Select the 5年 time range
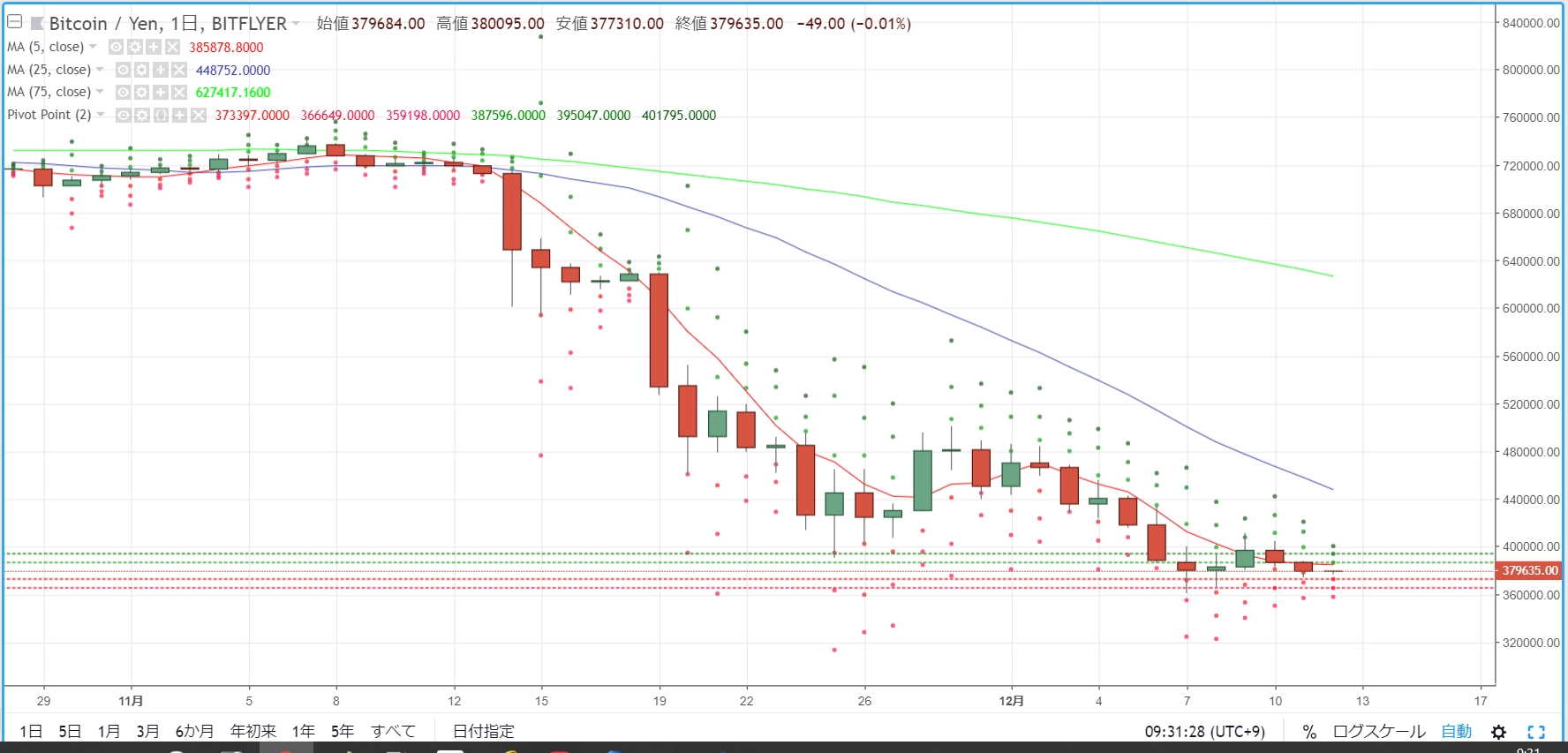Image resolution: width=1568 pixels, height=753 pixels. (343, 731)
